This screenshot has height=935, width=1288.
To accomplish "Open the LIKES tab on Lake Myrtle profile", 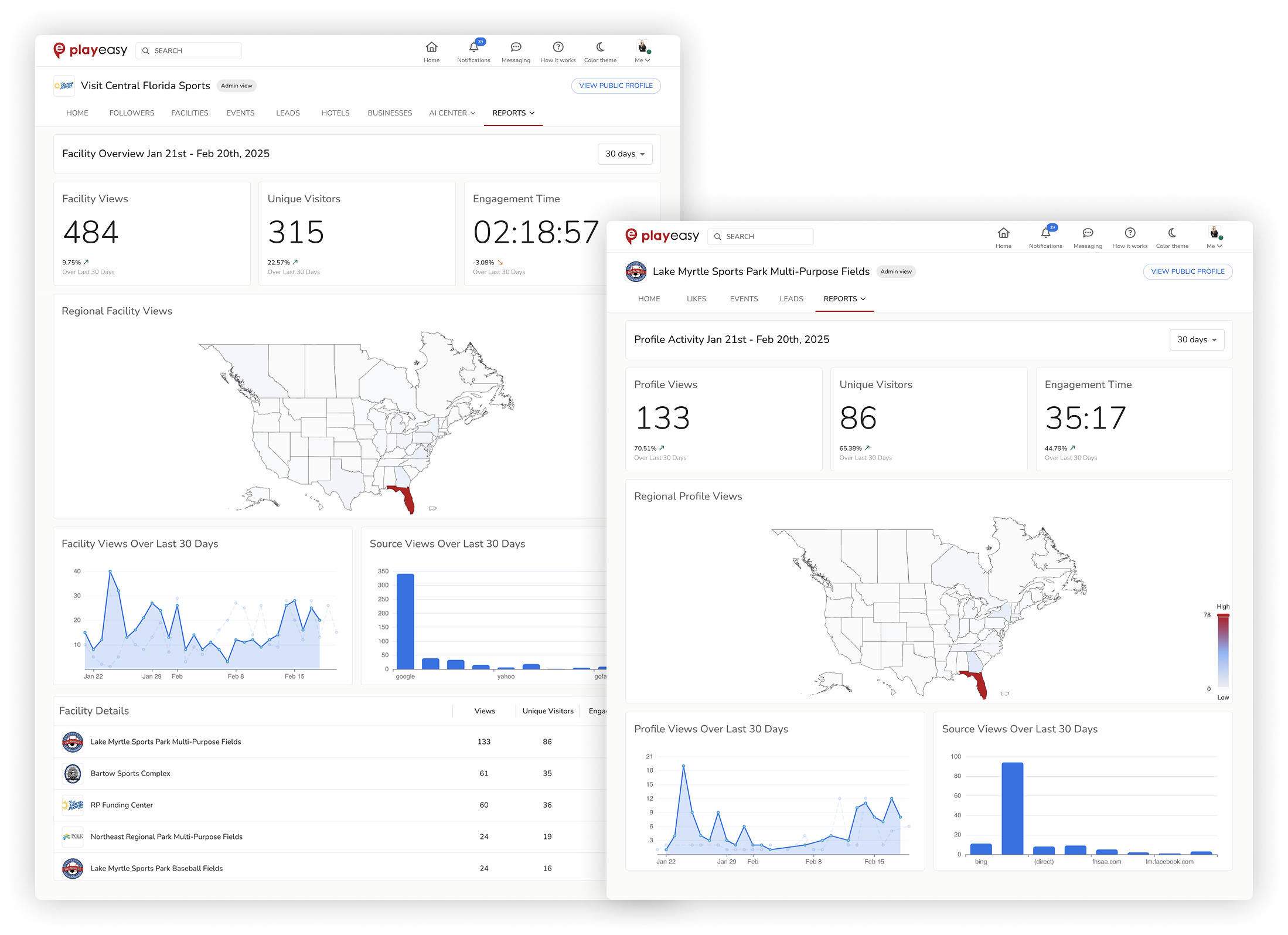I will coord(696,299).
